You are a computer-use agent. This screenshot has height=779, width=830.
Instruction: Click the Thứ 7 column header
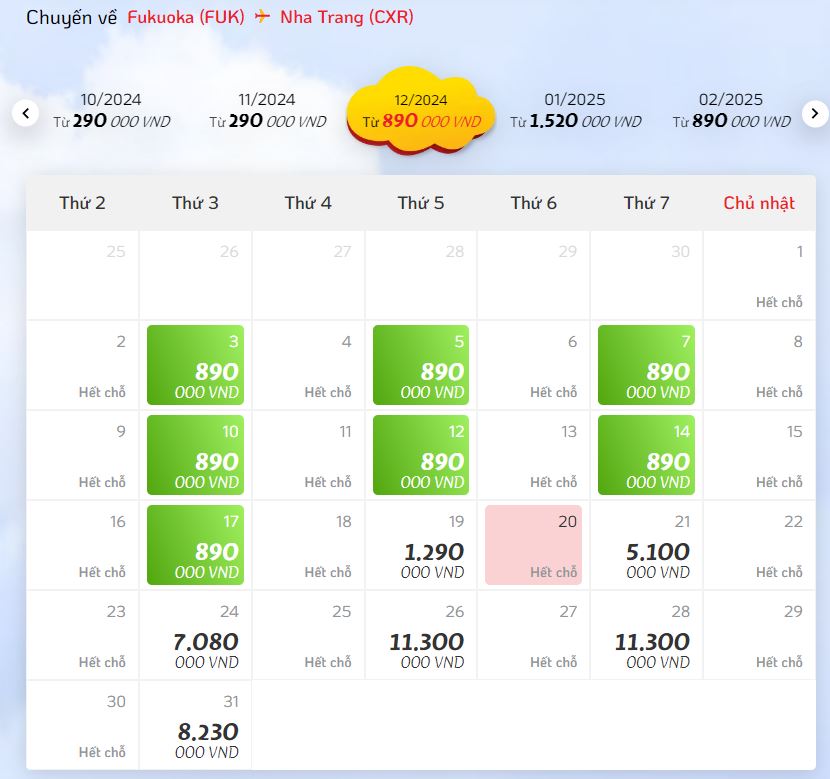coord(646,203)
